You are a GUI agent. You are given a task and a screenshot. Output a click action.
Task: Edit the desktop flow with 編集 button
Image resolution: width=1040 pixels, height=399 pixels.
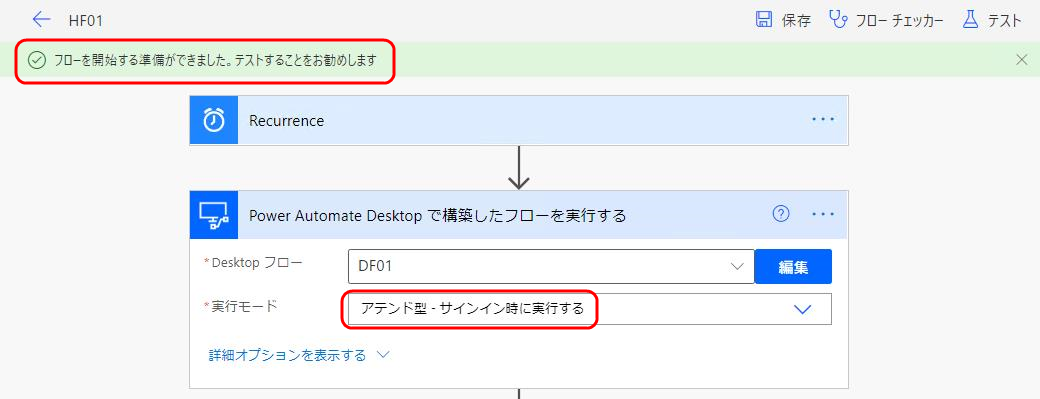[x=793, y=266]
